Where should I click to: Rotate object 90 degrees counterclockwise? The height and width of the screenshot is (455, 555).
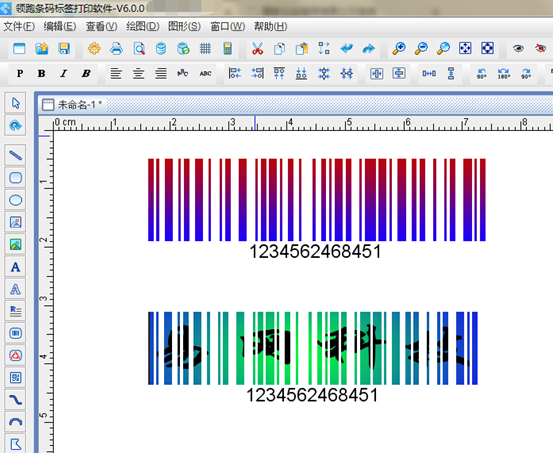click(481, 73)
